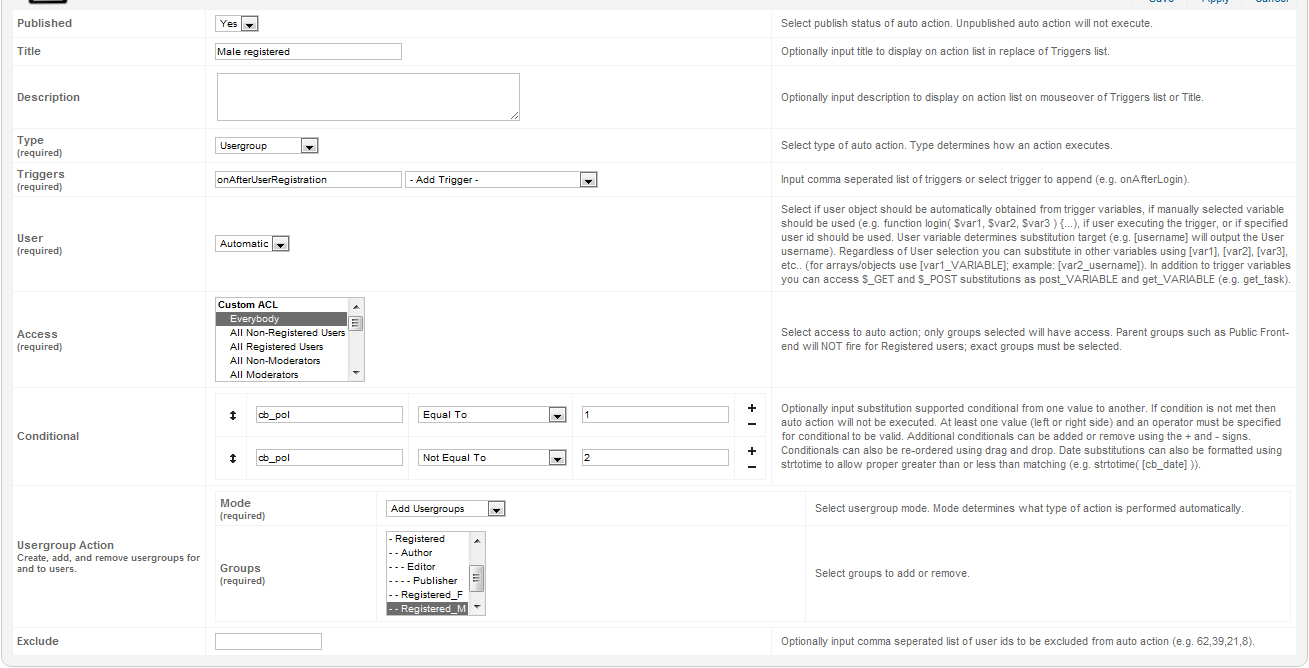Open the Published Yes dropdown

(237, 23)
